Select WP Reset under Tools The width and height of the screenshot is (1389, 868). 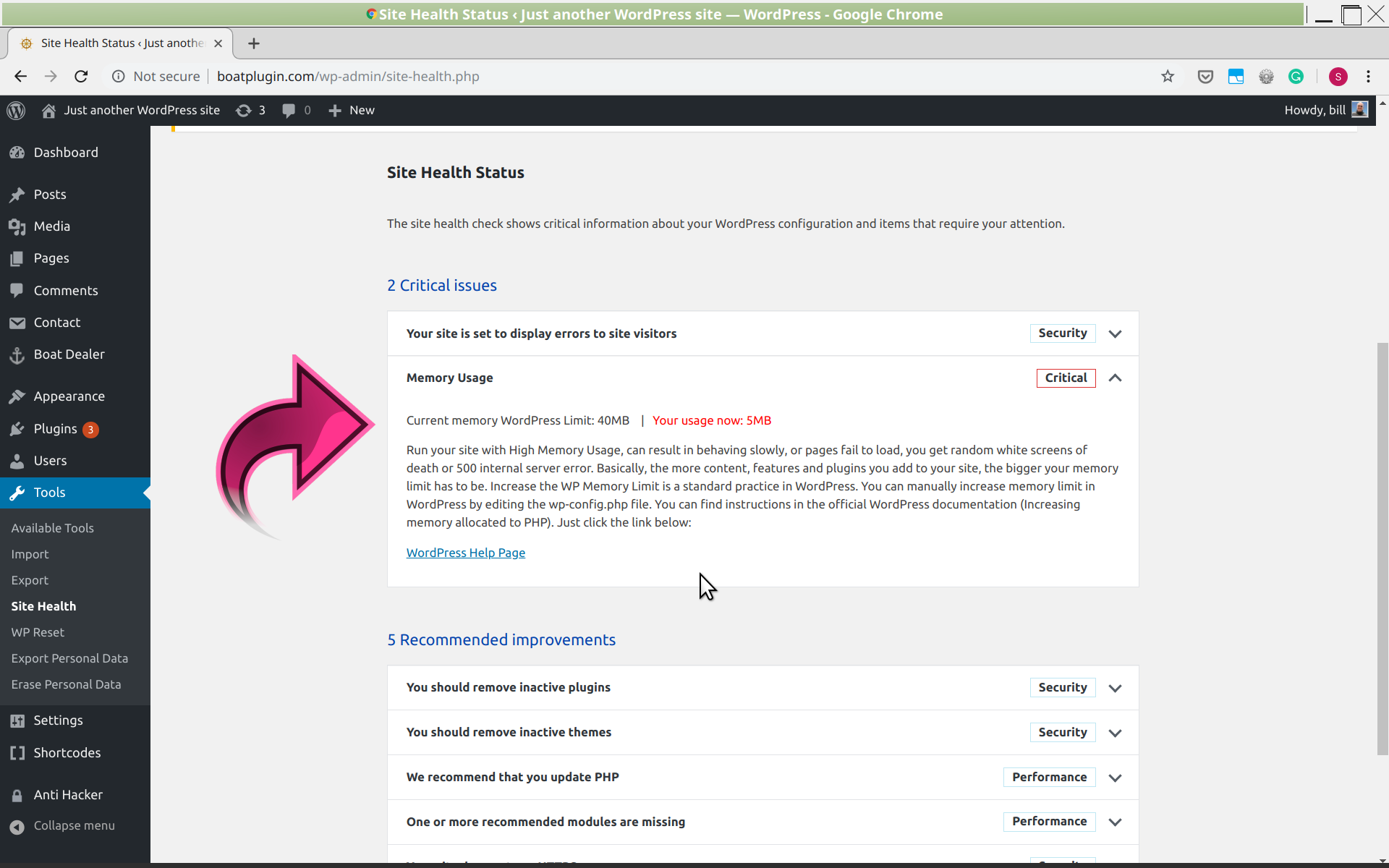point(38,632)
